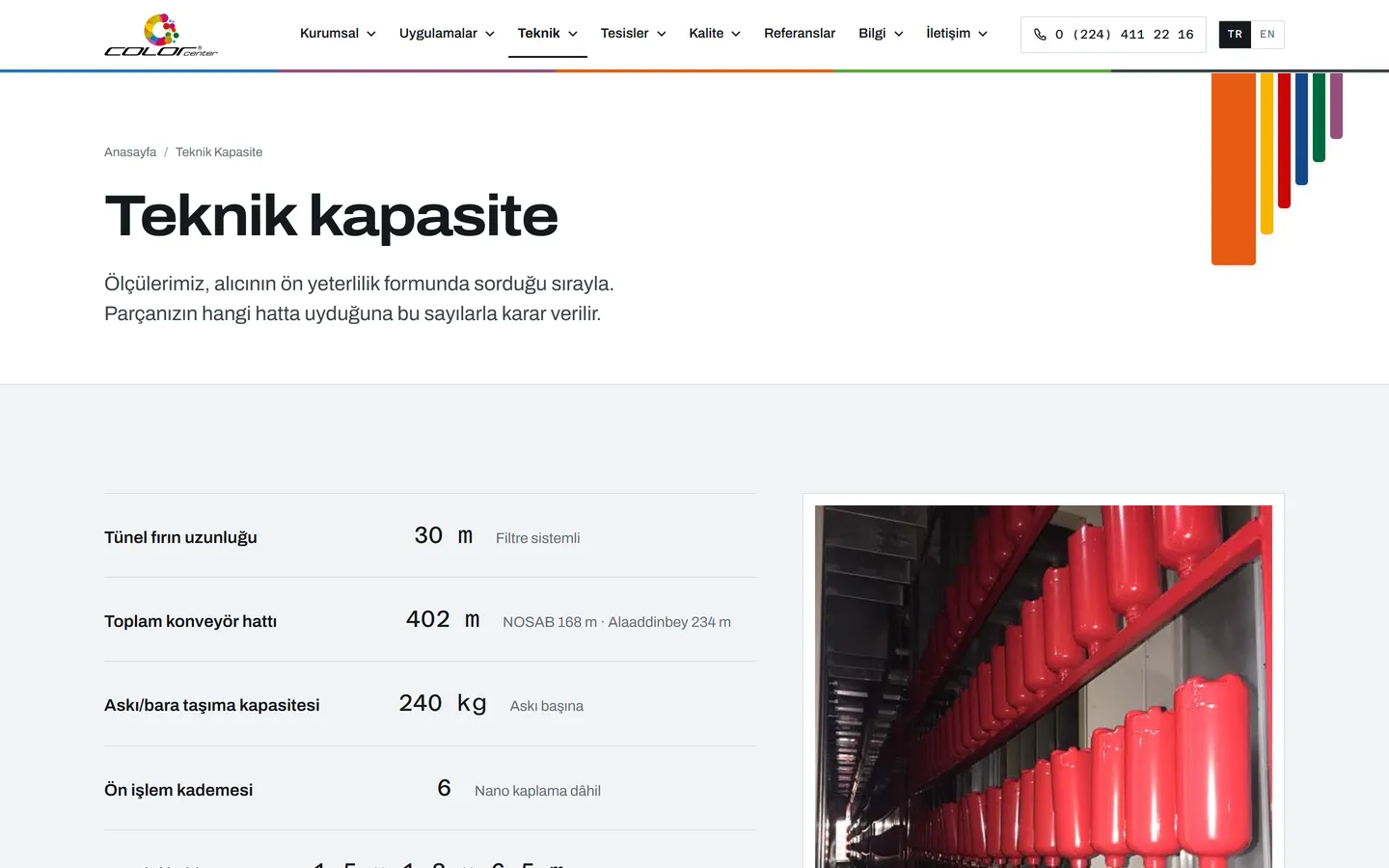Select the TR language option
Image resolution: width=1389 pixels, height=868 pixels.
click(1235, 35)
